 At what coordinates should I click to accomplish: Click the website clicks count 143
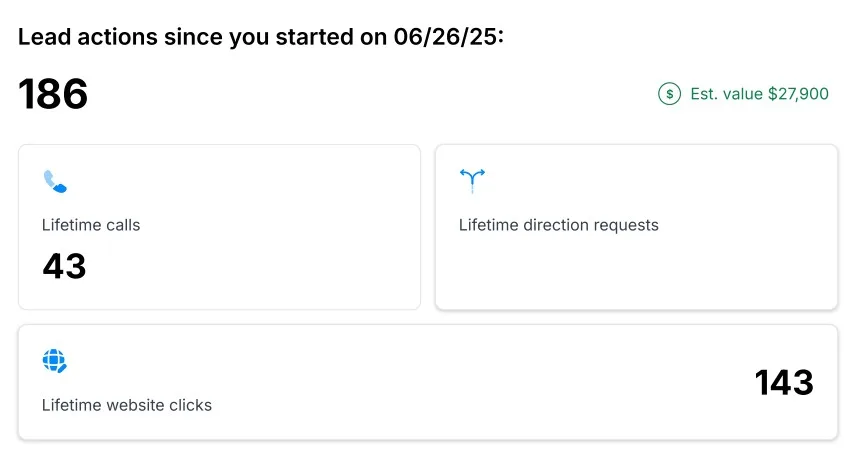point(784,382)
